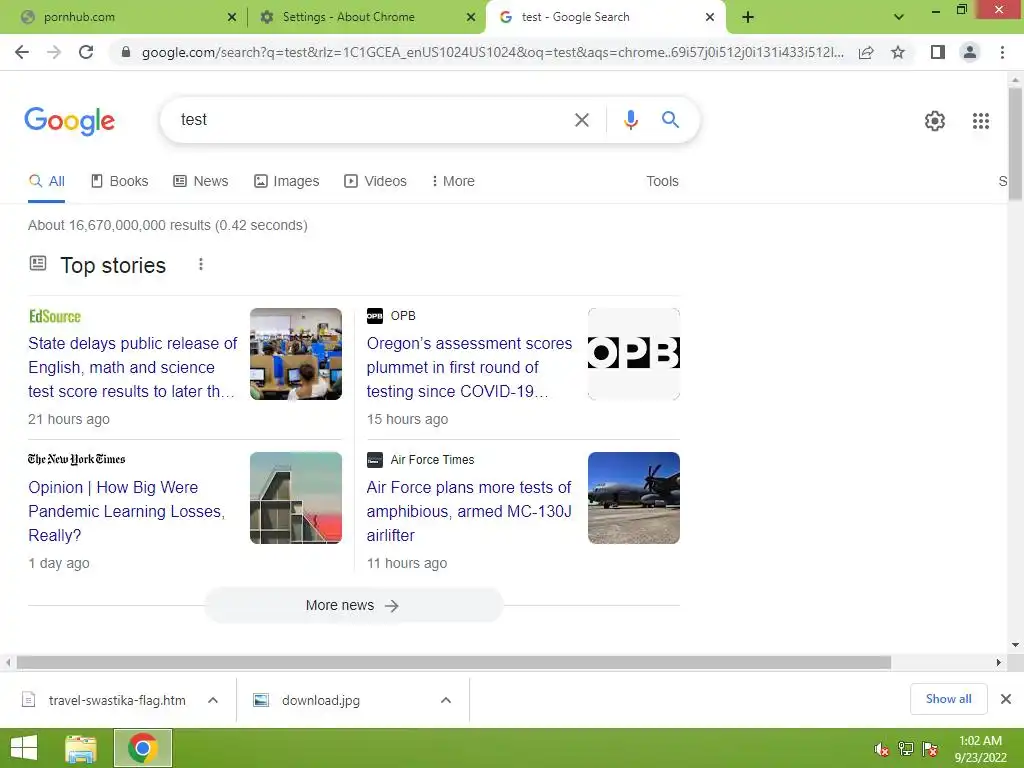
Task: View site info via lock icon
Action: 126,52
